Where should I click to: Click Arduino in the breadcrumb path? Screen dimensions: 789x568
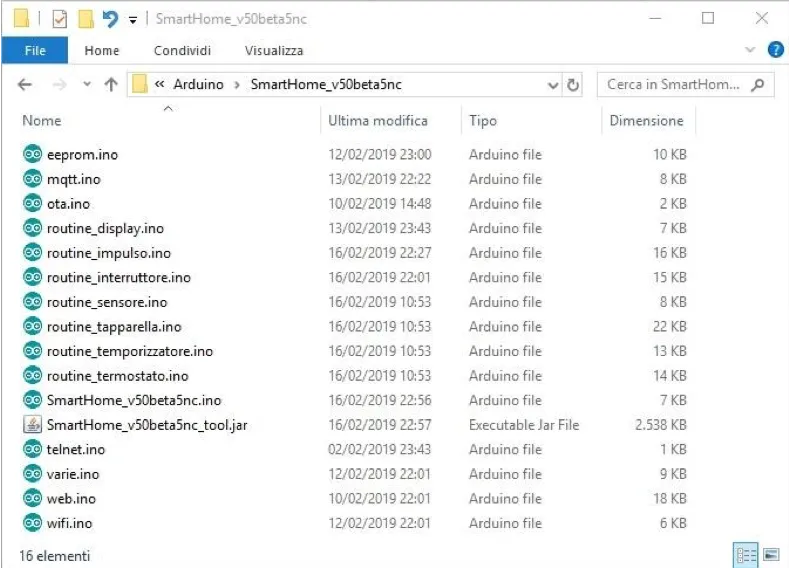pos(199,85)
